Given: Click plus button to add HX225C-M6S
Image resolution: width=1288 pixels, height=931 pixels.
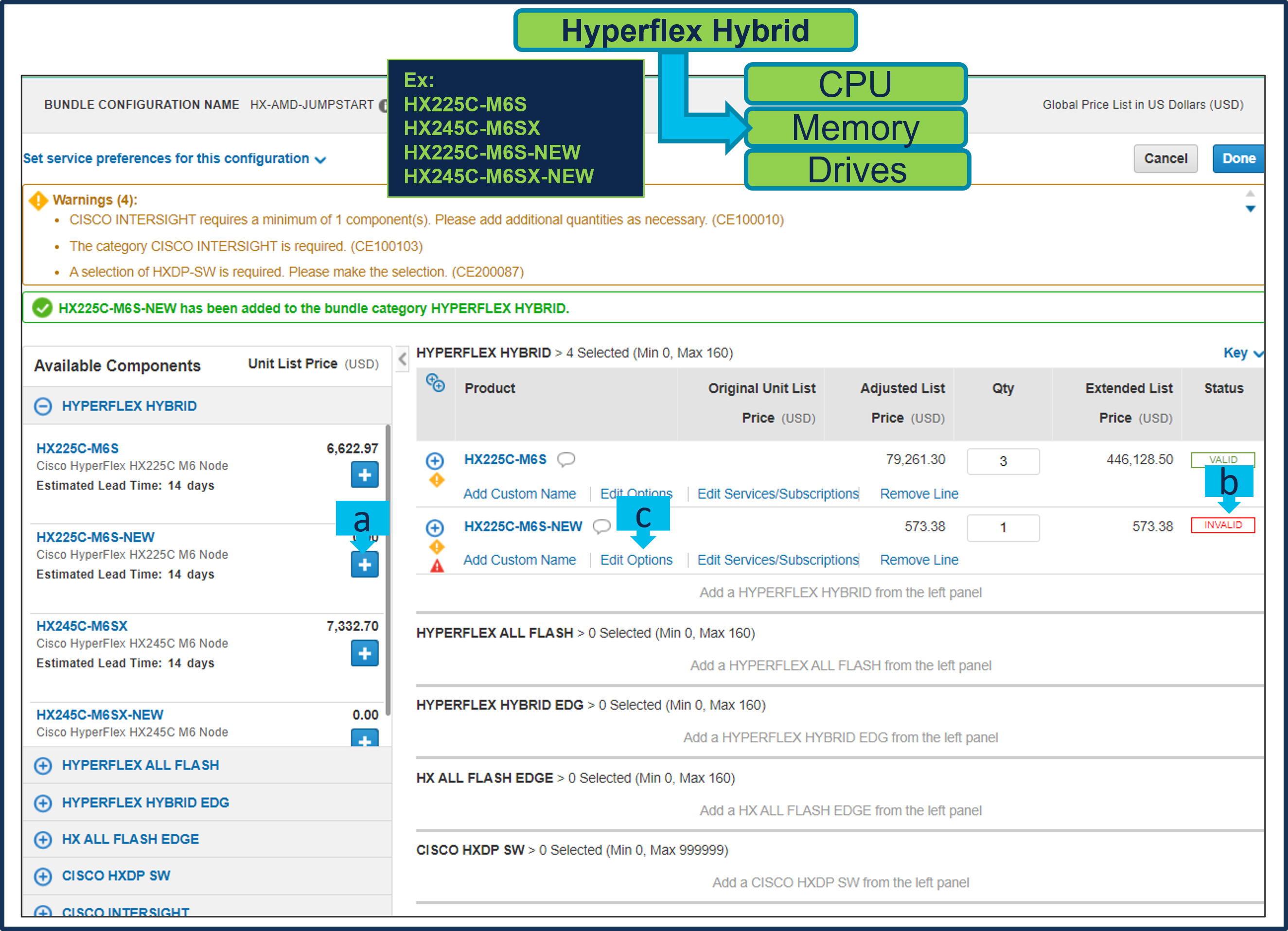Looking at the screenshot, I should (x=364, y=474).
